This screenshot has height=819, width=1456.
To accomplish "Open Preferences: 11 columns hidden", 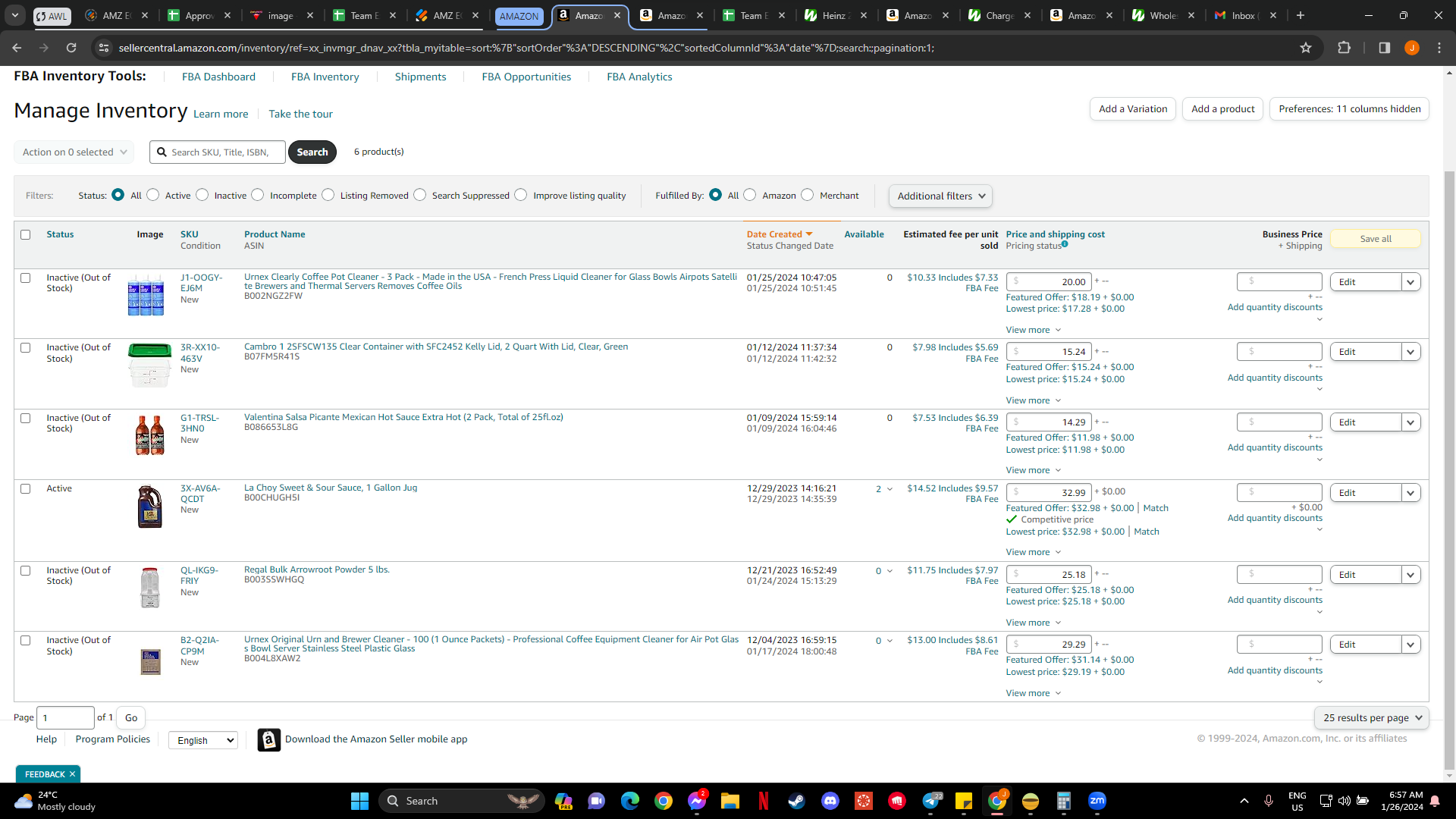I will click(1349, 108).
